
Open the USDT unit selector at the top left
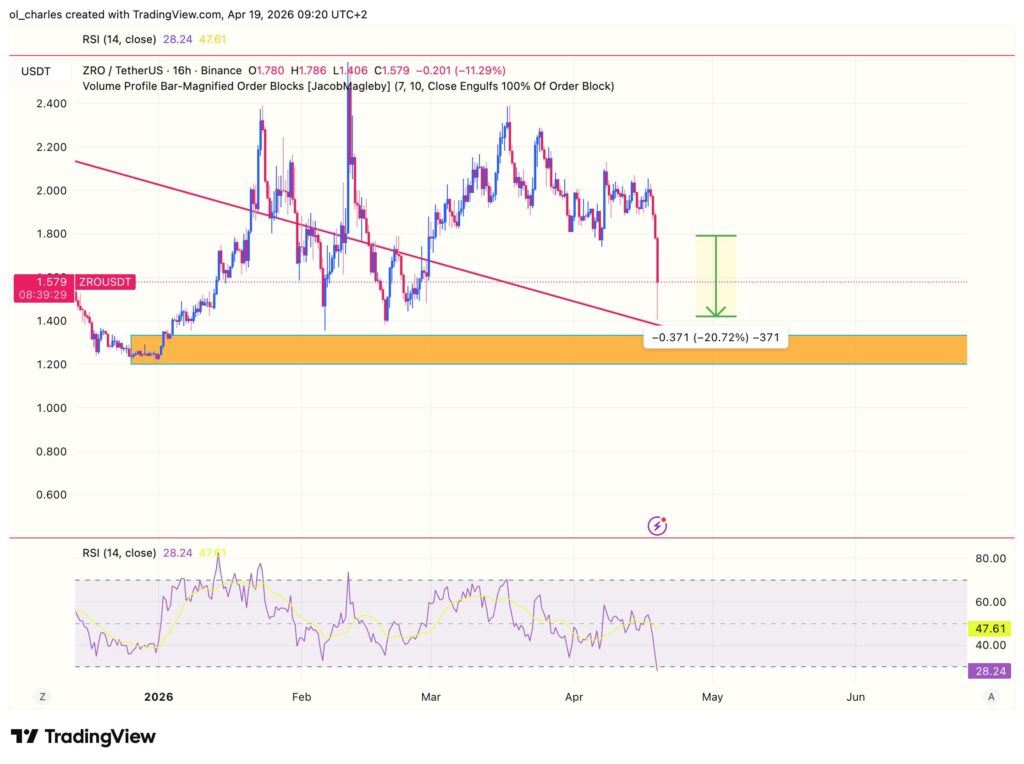[34, 71]
